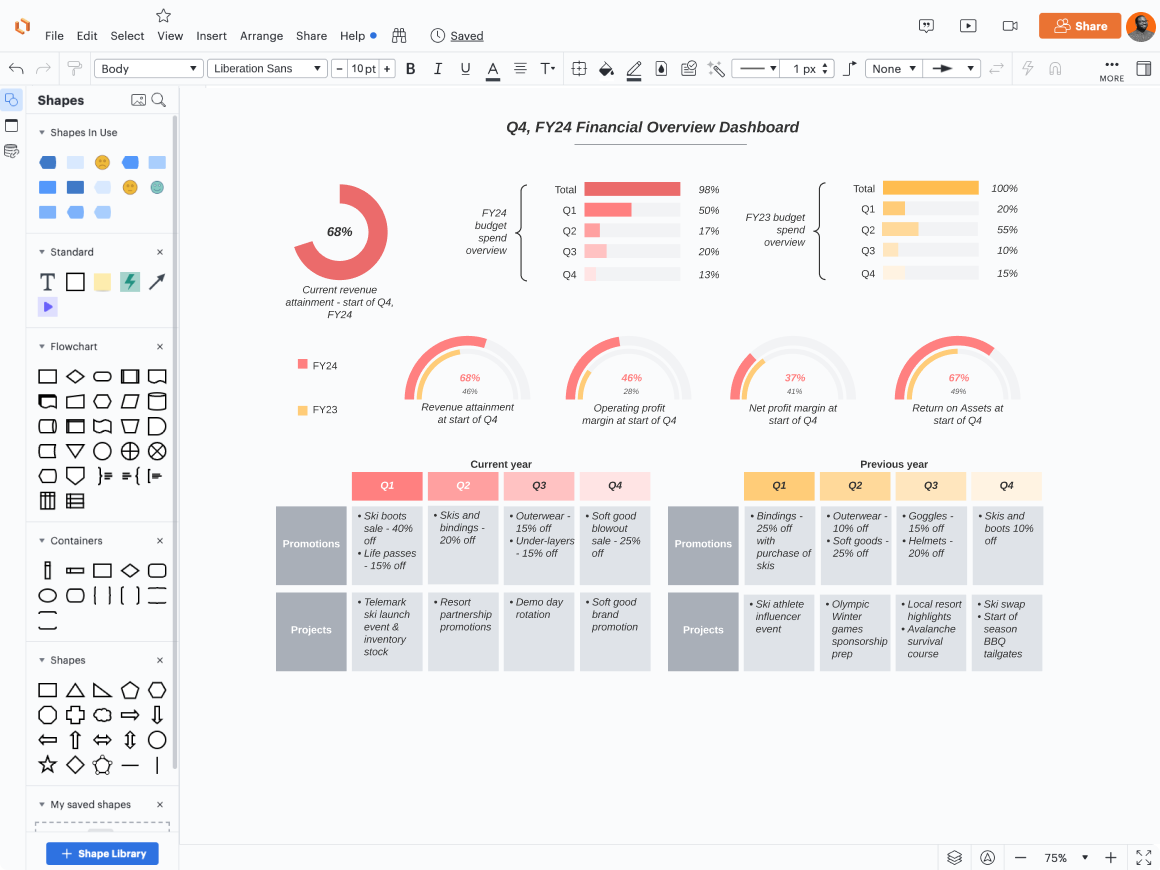The width and height of the screenshot is (1160, 870).
Task: Open Feature Find with the binoculars icon
Action: [398, 34]
